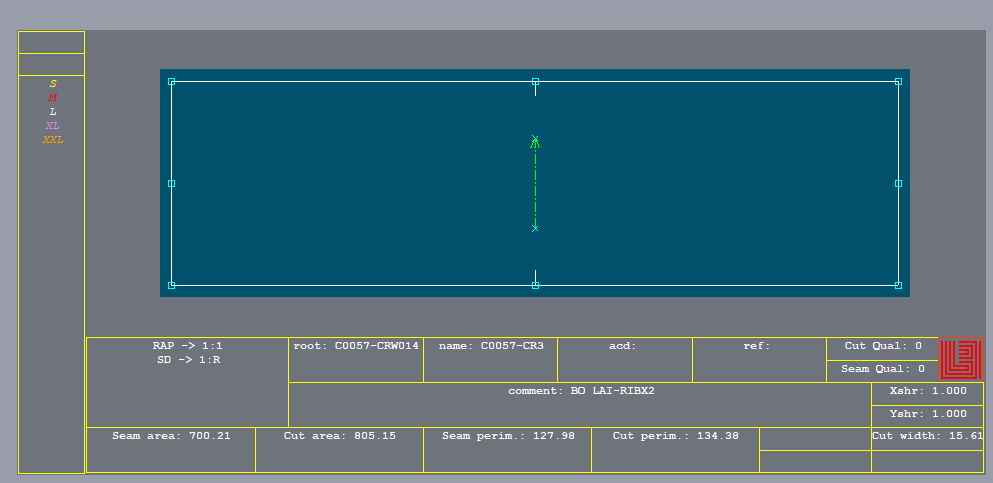Select the lower grain line end marker
The width and height of the screenshot is (993, 483).
click(535, 228)
